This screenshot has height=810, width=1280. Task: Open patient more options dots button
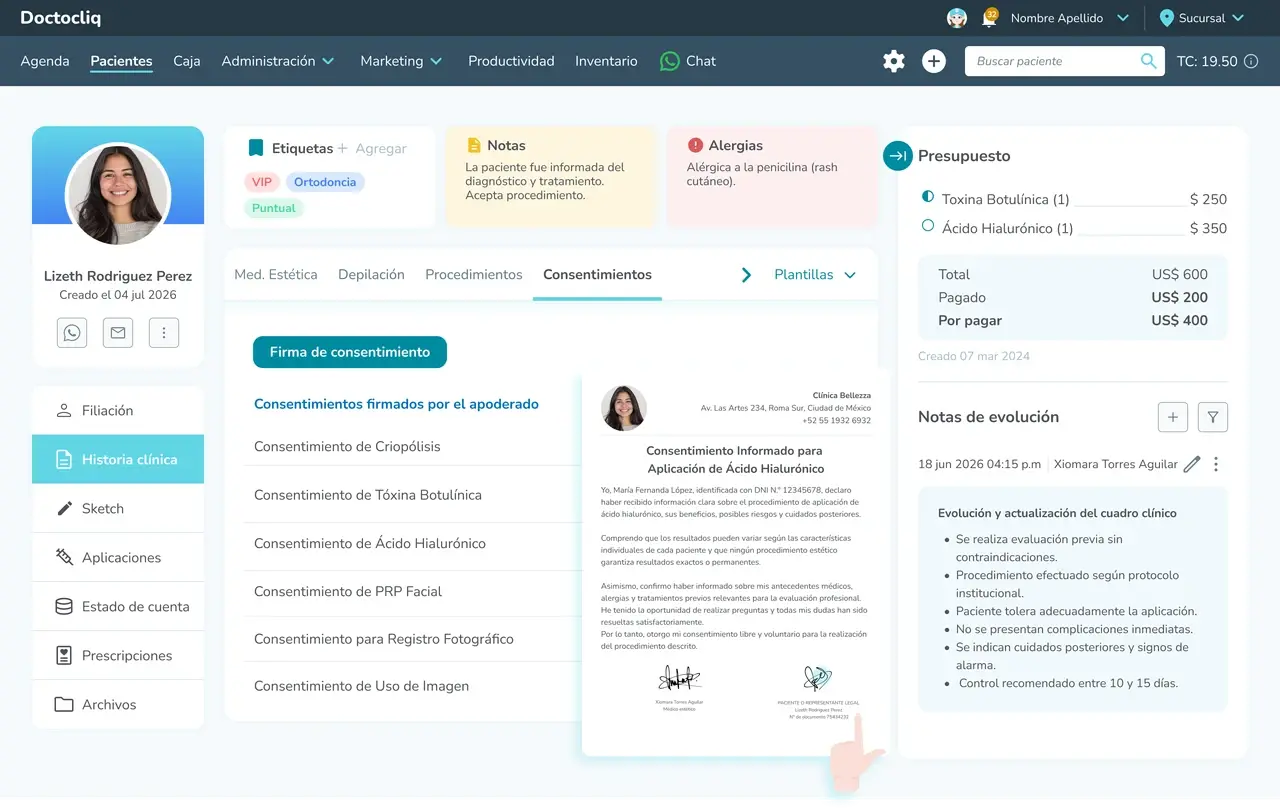pos(164,333)
